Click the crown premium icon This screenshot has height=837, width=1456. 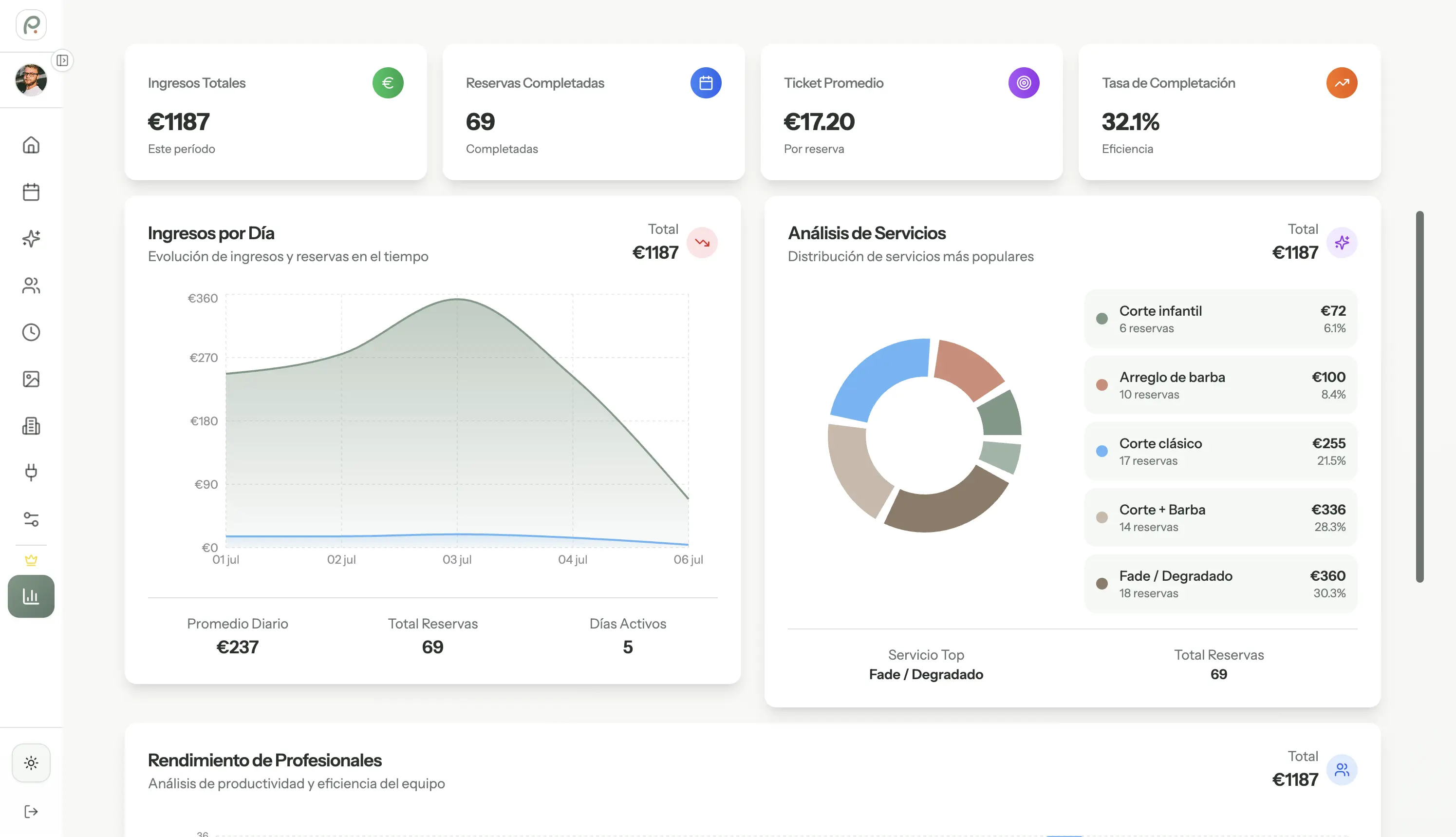[31, 560]
